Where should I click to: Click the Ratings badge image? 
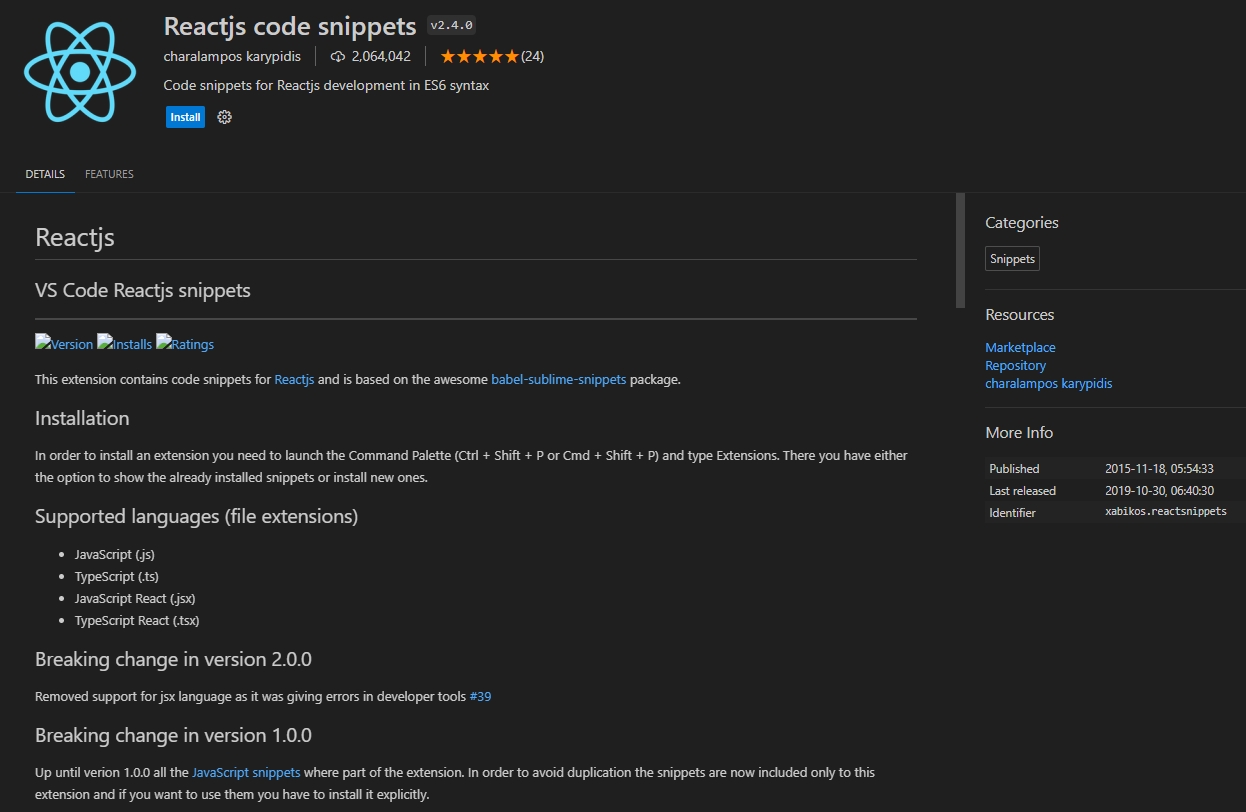tap(185, 344)
